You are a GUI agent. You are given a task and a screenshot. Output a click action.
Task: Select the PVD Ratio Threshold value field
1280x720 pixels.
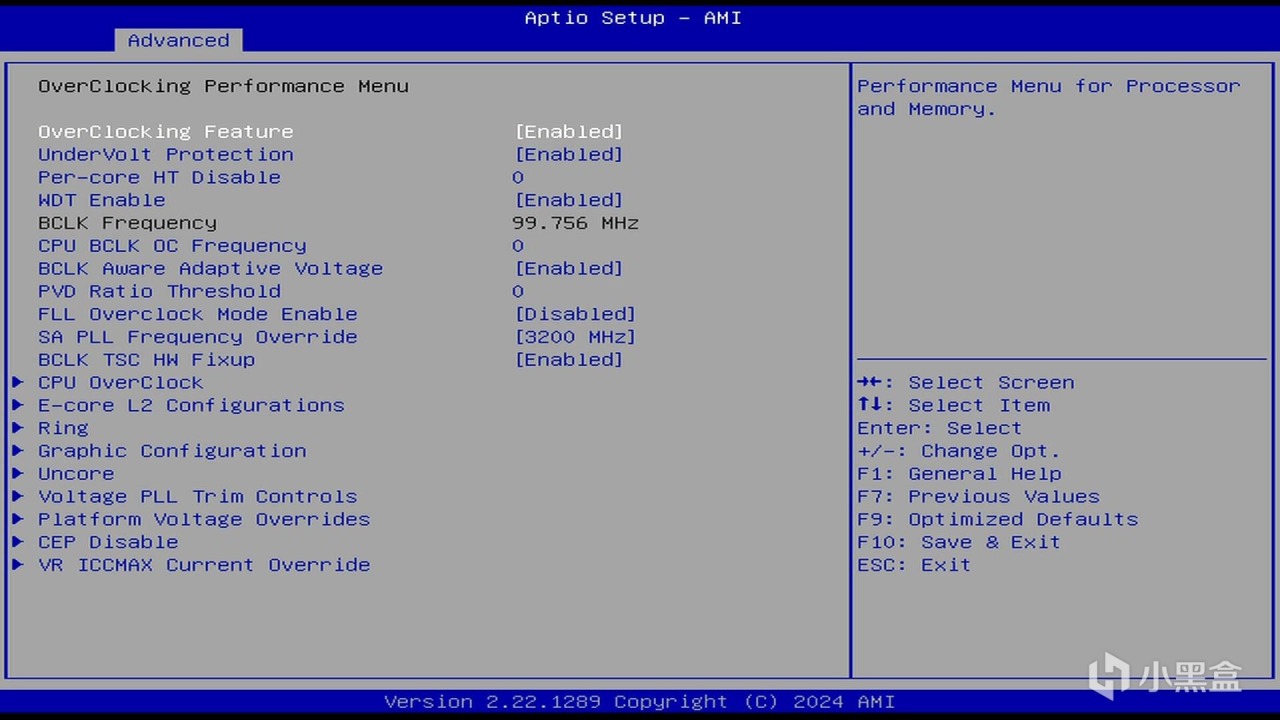518,292
